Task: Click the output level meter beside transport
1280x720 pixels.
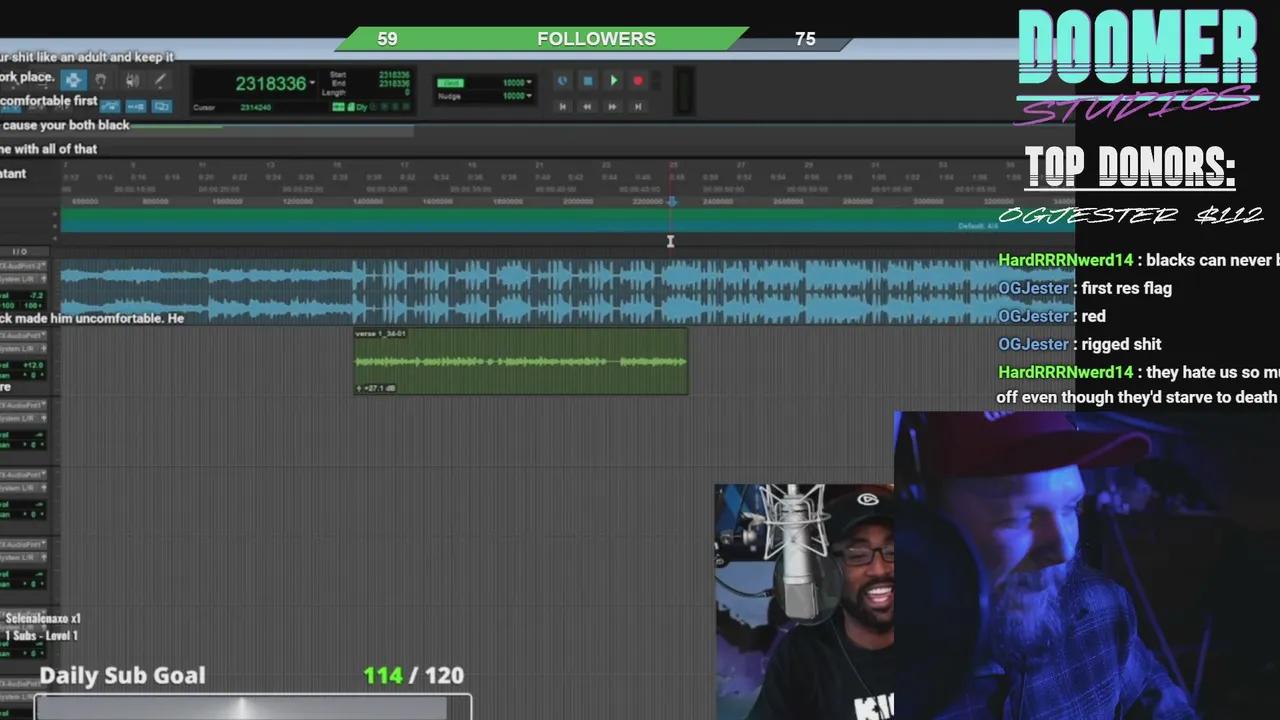Action: pyautogui.click(x=685, y=91)
